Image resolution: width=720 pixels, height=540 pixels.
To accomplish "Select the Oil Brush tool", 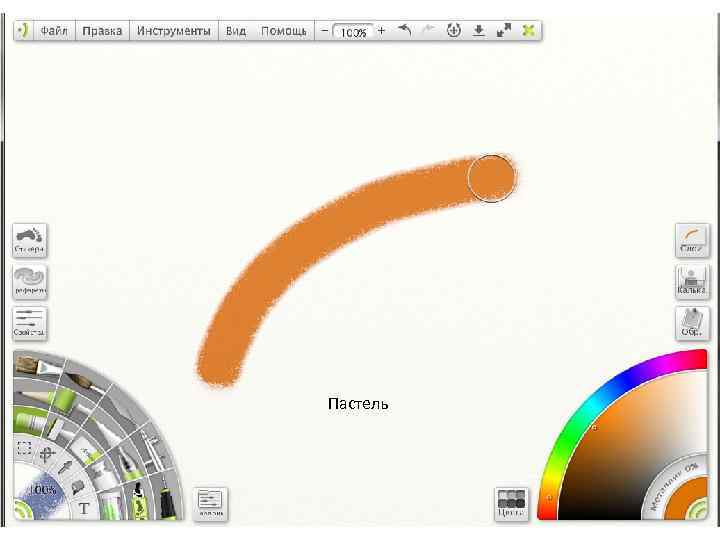I will pyautogui.click(x=38, y=367).
